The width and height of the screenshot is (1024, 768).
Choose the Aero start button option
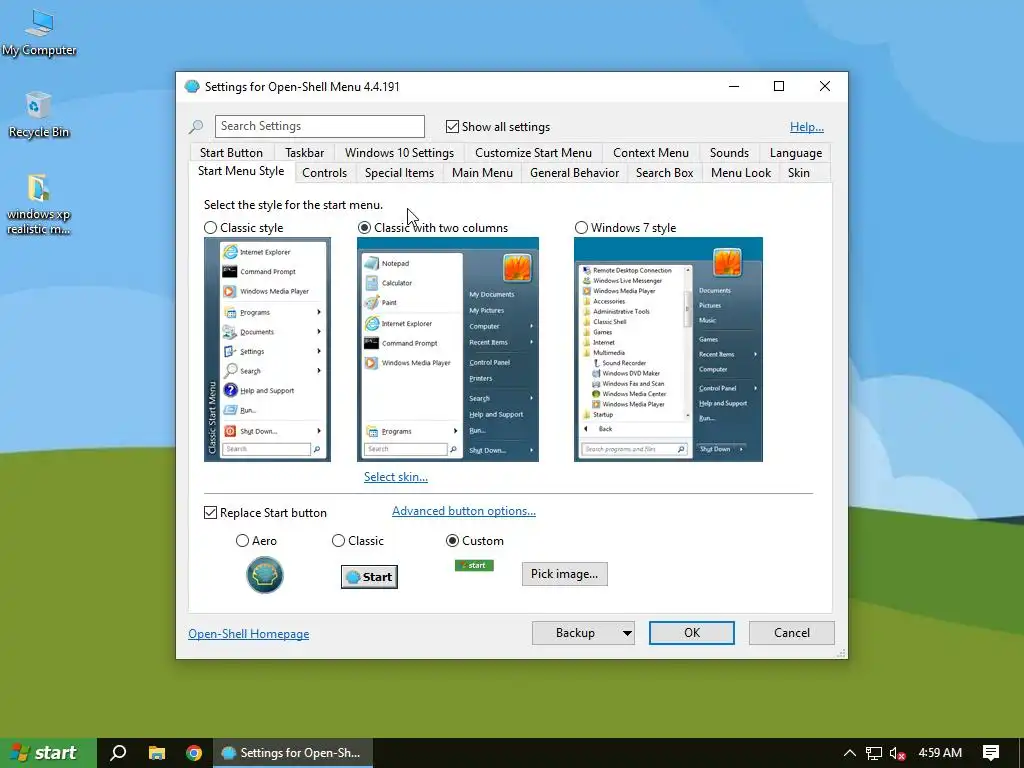tap(242, 541)
